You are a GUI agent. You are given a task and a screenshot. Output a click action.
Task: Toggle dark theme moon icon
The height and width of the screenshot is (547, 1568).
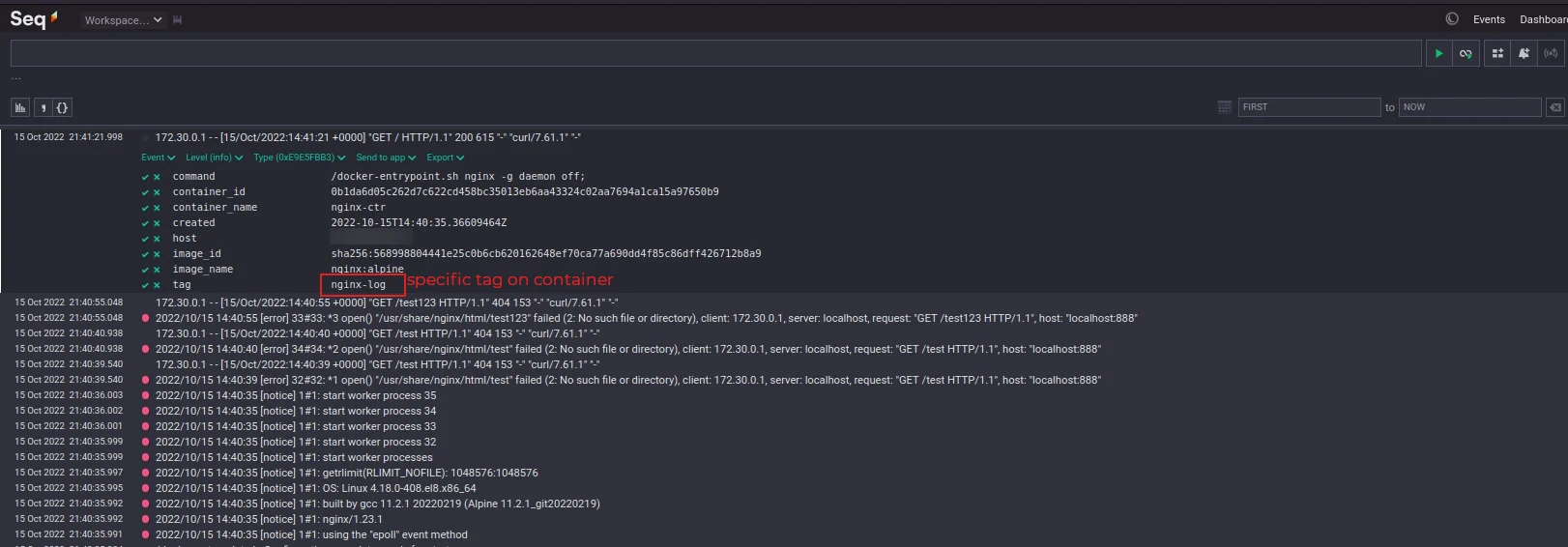coord(1451,18)
